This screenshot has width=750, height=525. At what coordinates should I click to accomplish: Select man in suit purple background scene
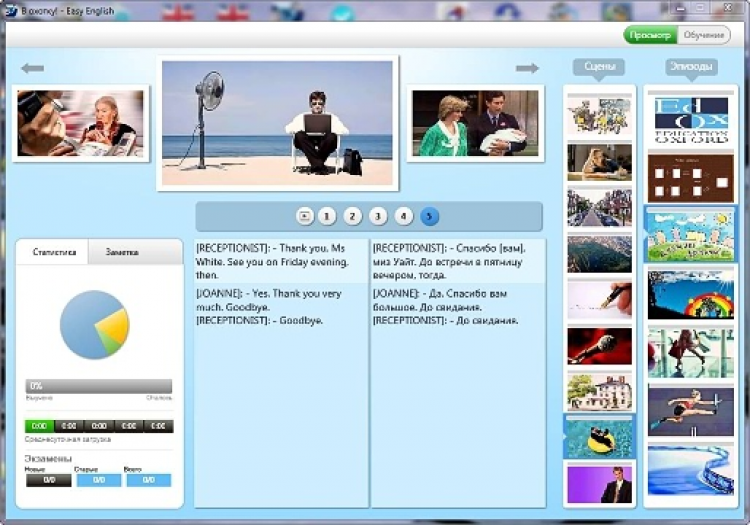point(599,484)
